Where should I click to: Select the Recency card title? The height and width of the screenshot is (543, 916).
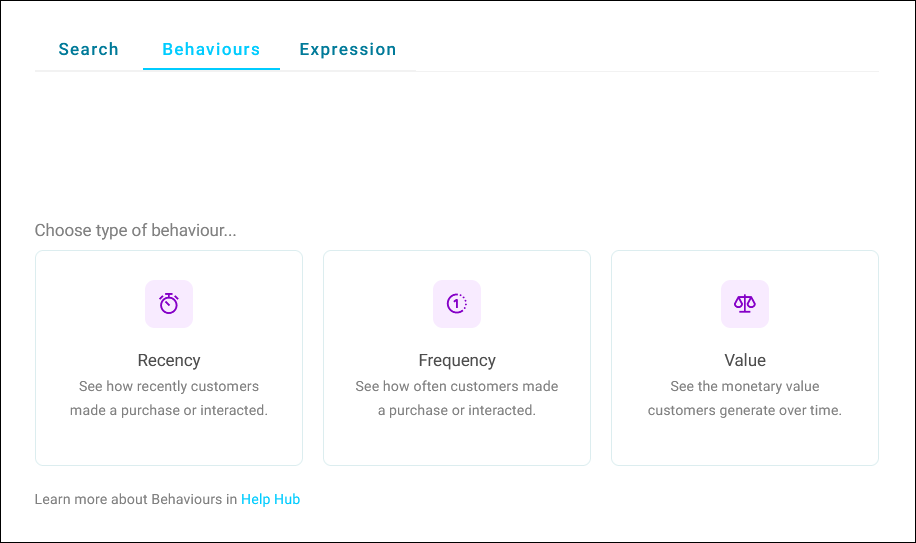169,360
